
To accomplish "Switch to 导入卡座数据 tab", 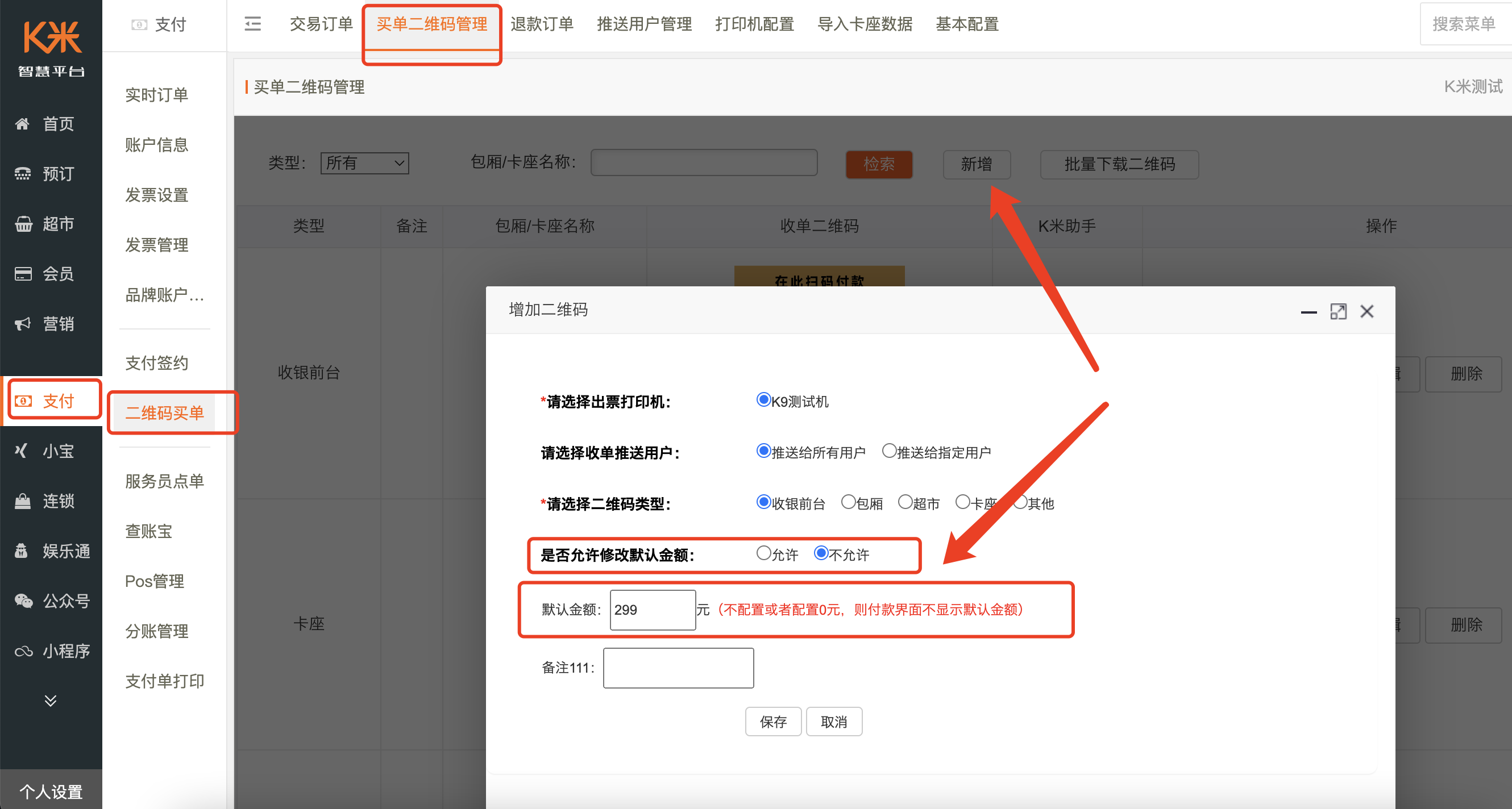I will point(865,24).
